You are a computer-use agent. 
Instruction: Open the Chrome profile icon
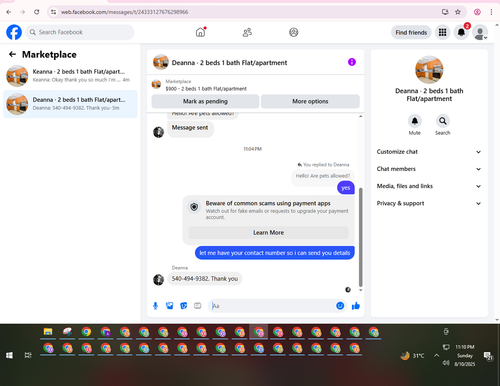[x=477, y=12]
